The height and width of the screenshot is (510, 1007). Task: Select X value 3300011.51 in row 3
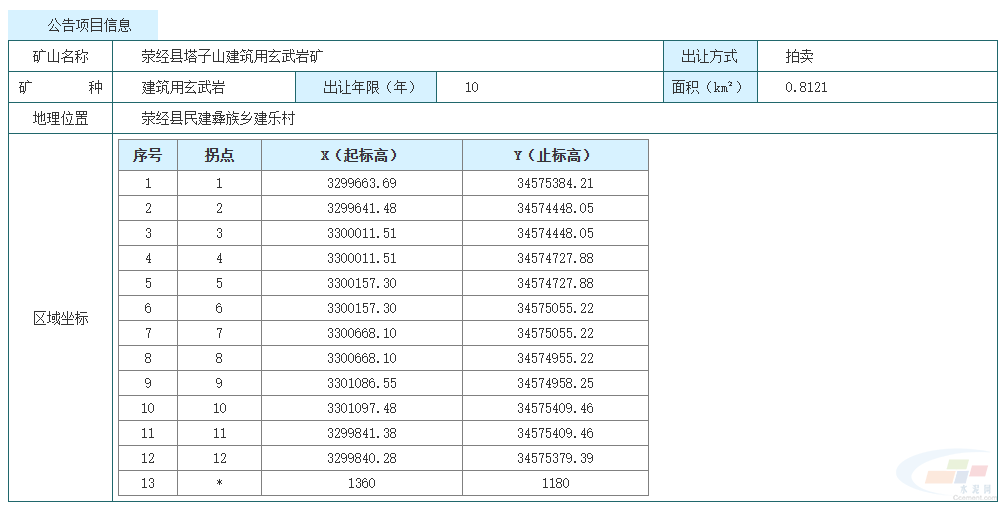[x=362, y=233]
